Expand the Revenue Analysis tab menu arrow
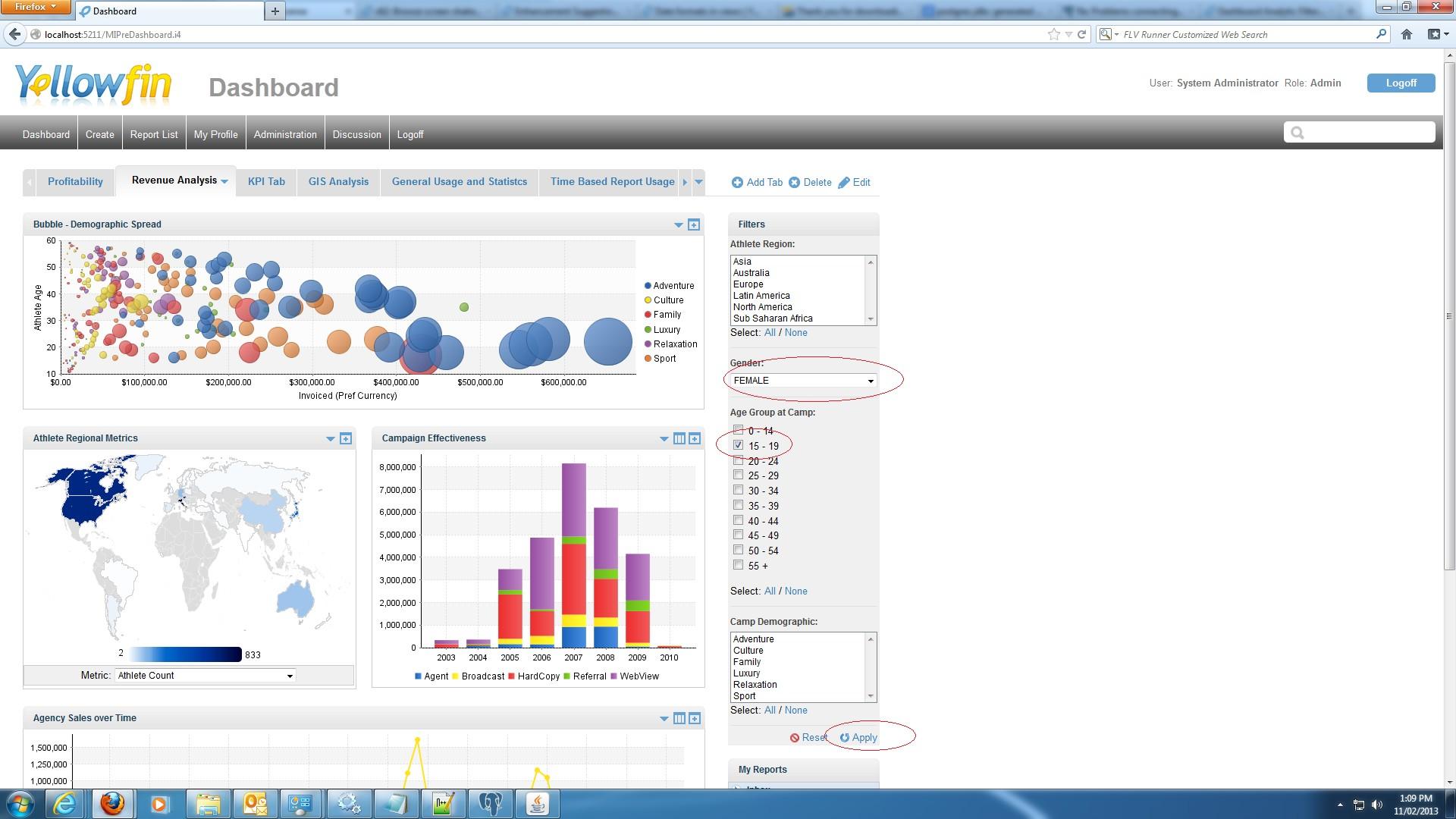 pos(224,181)
